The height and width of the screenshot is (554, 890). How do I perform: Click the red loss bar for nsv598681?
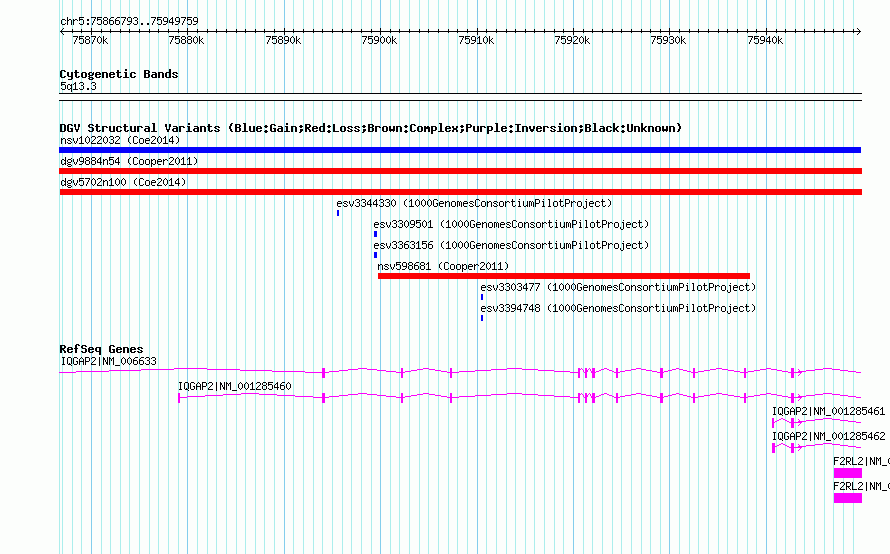point(564,276)
